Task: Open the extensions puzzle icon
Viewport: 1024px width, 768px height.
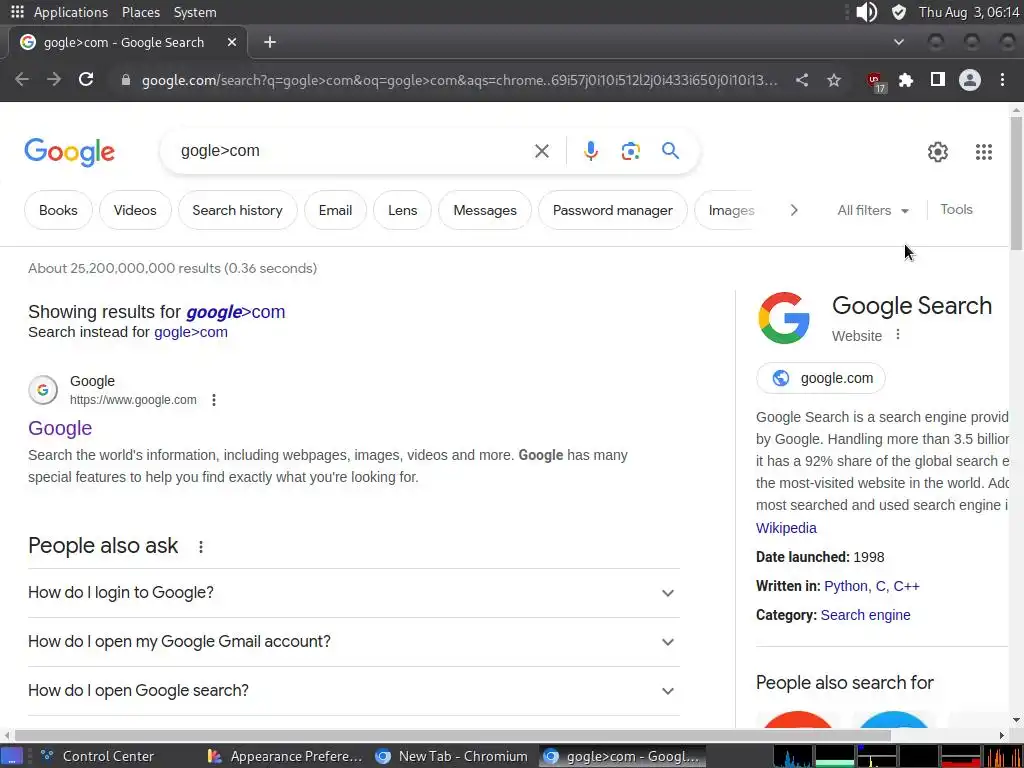Action: [x=906, y=80]
